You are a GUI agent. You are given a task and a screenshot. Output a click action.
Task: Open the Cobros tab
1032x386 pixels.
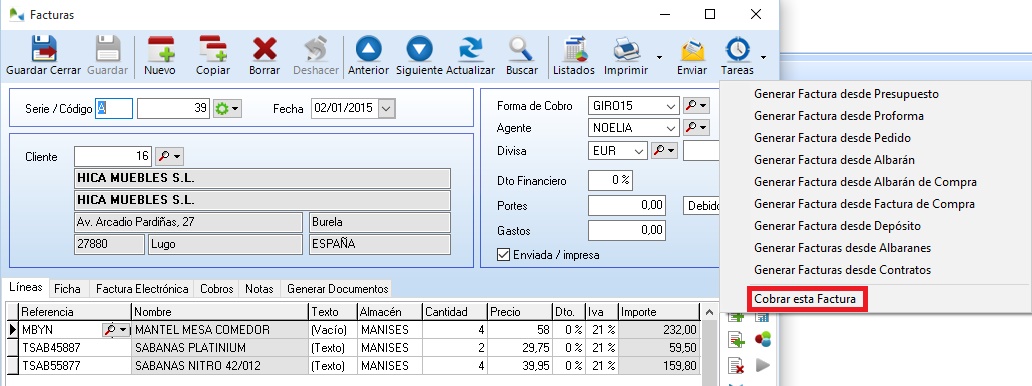(x=217, y=289)
